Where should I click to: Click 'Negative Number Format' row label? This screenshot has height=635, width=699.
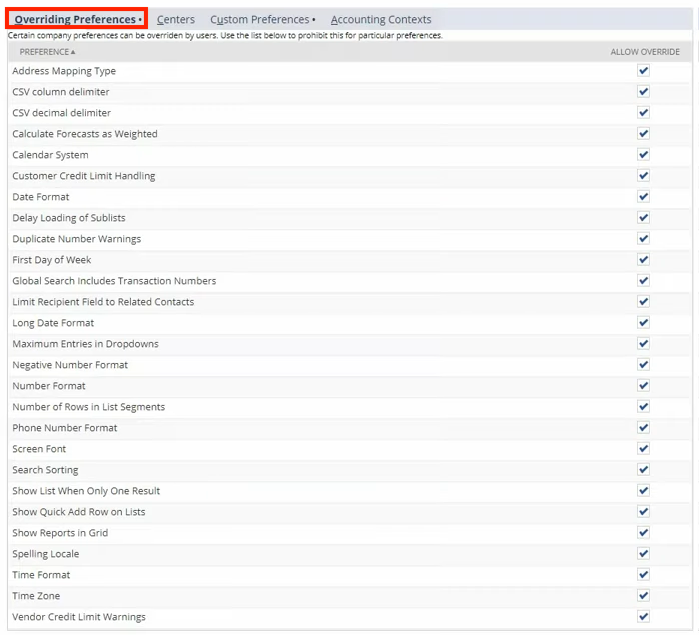[x=70, y=365]
